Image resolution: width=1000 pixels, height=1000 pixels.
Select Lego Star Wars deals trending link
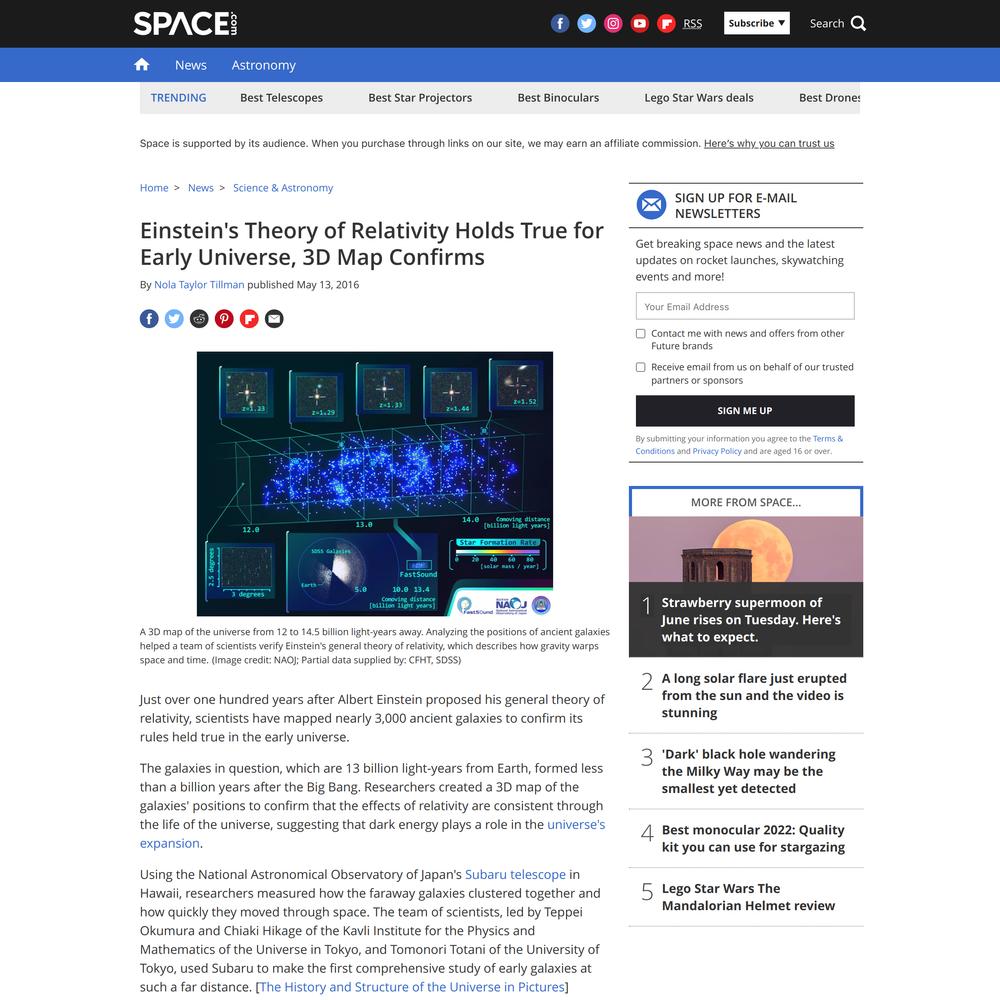[699, 98]
